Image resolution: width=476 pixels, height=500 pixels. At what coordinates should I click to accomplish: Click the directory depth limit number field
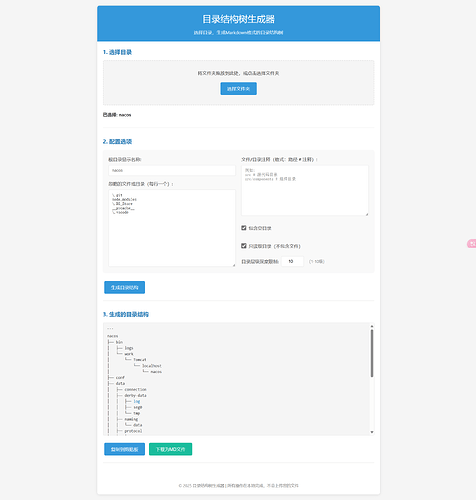[x=292, y=261]
